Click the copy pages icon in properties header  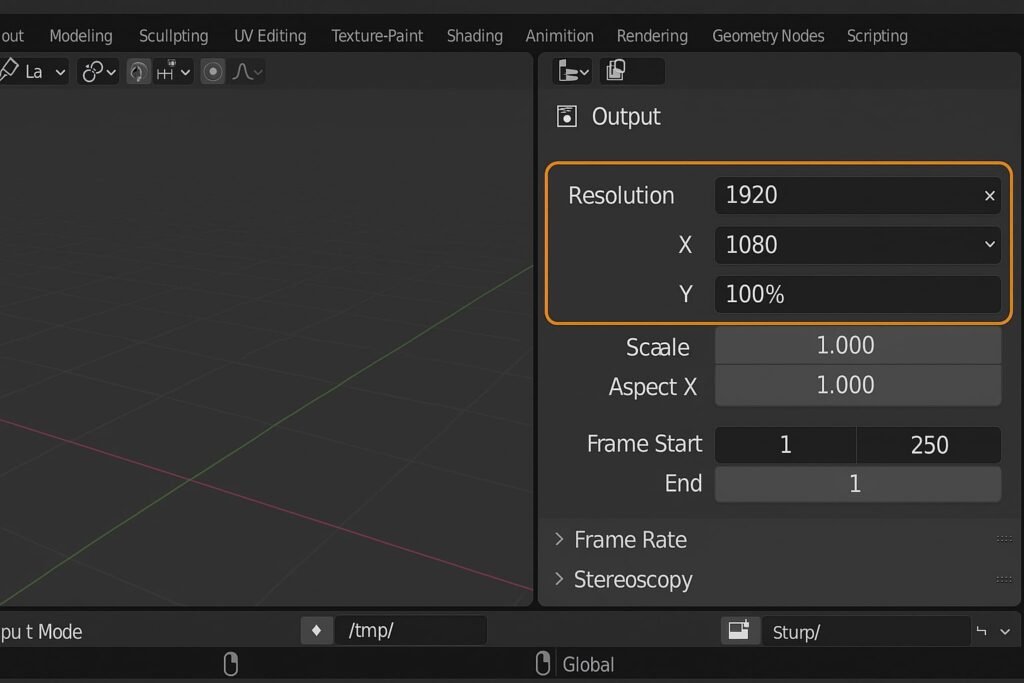(x=616, y=71)
